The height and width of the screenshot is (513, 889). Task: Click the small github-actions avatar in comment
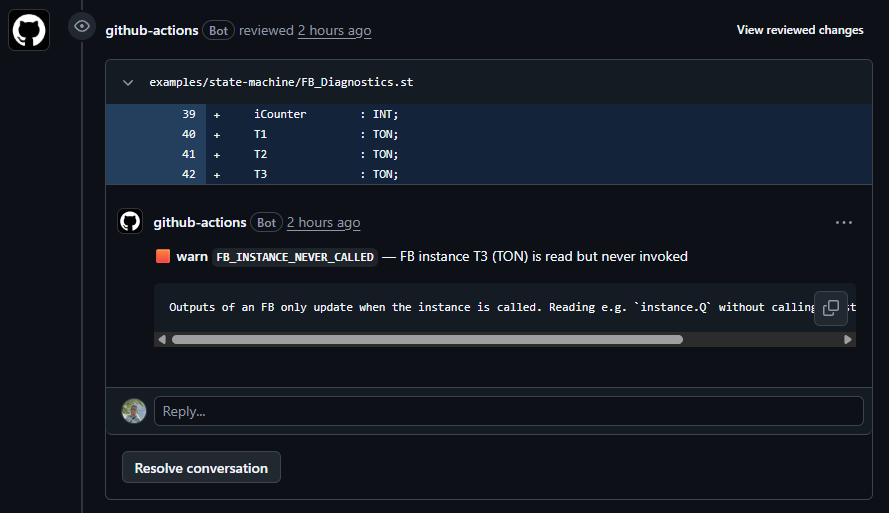[x=130, y=221]
